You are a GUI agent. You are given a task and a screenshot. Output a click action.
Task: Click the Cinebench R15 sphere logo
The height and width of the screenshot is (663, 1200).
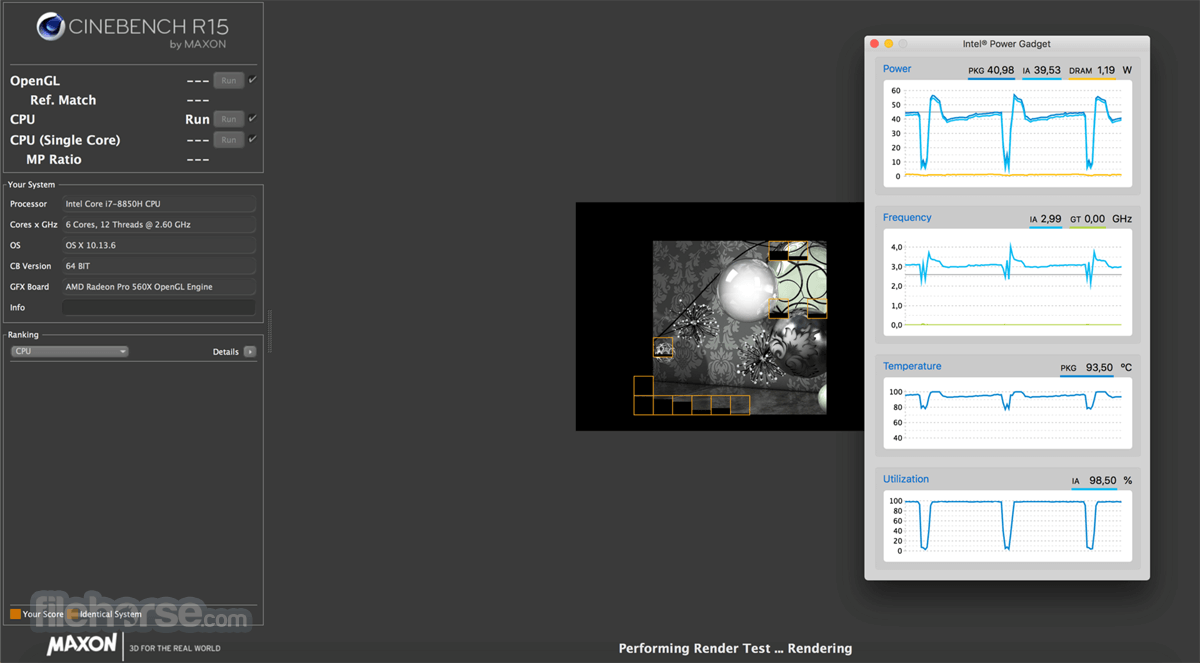(x=51, y=27)
